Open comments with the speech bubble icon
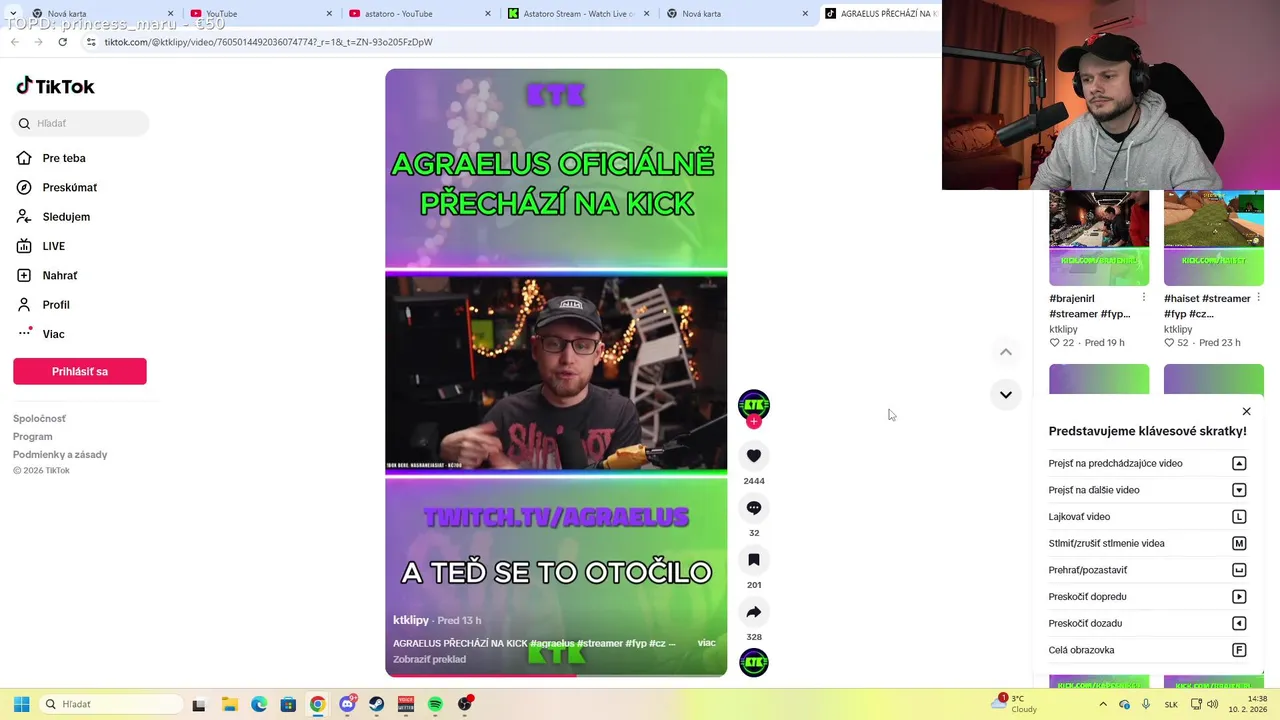The height and width of the screenshot is (720, 1280). [x=754, y=508]
